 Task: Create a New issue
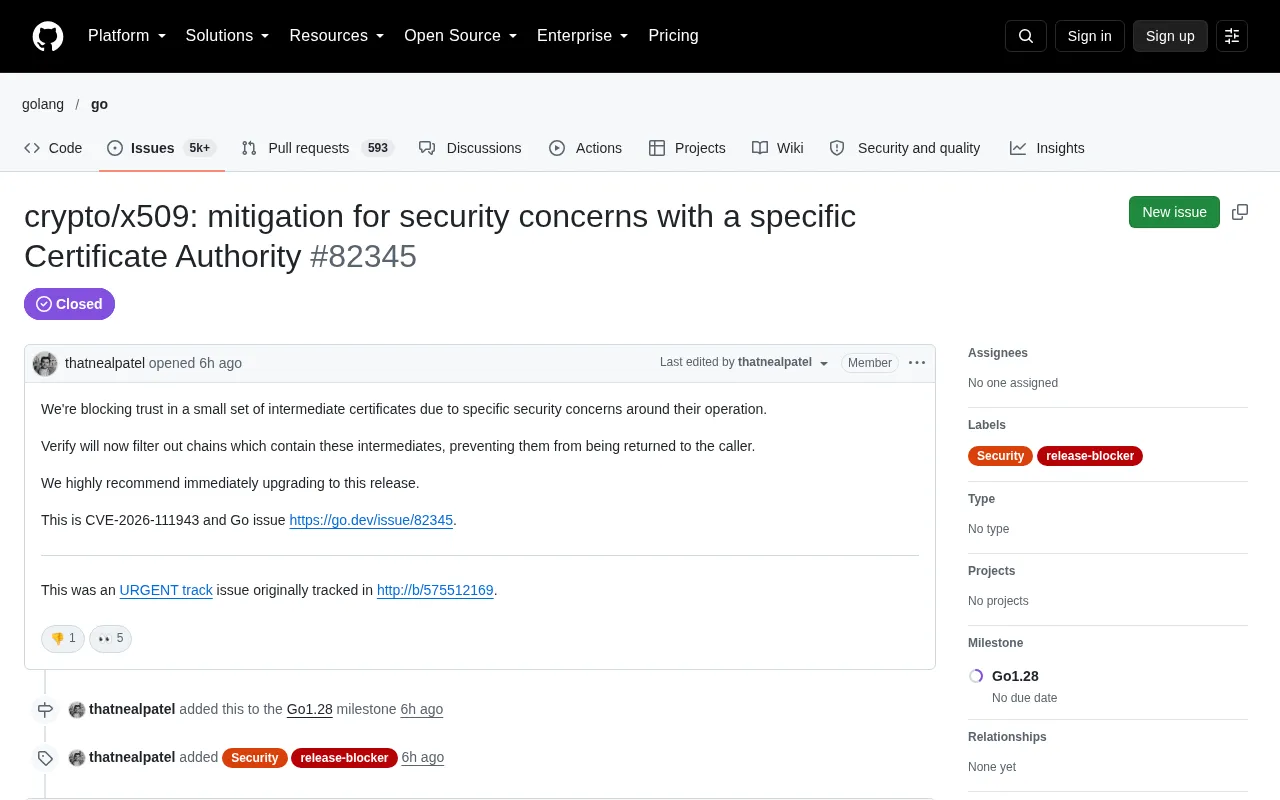click(1174, 212)
